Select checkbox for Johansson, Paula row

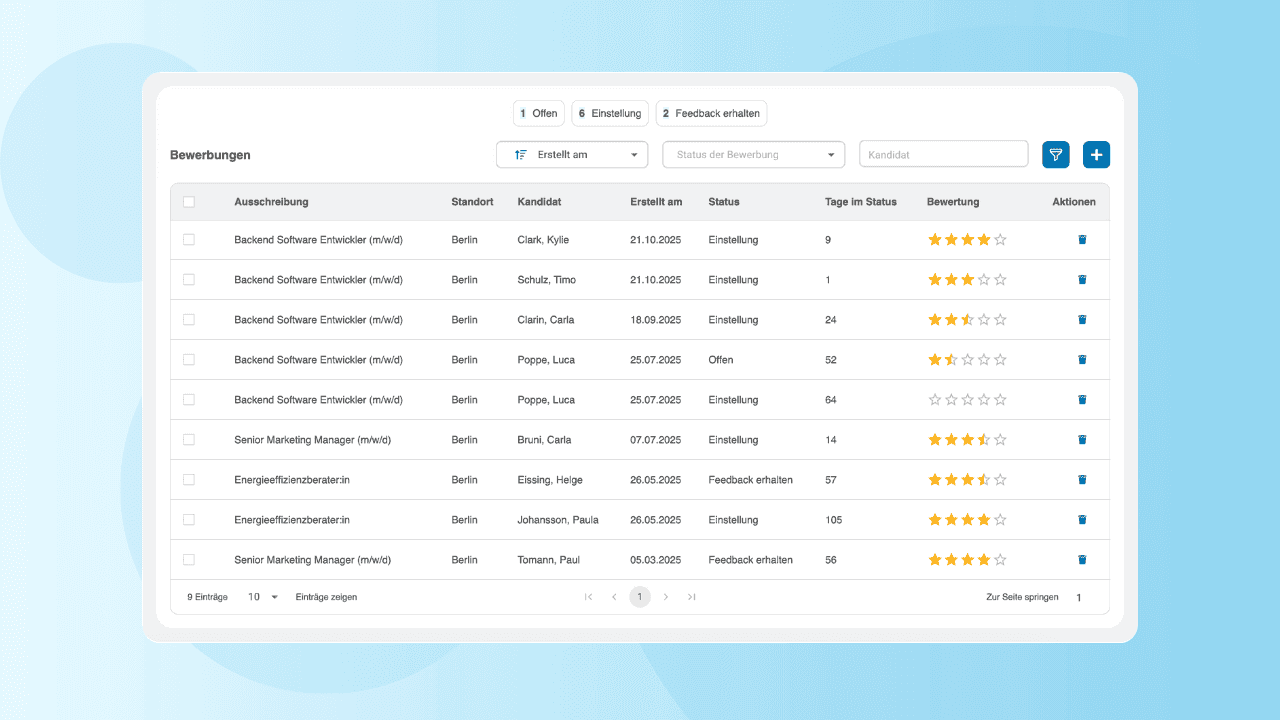[189, 520]
